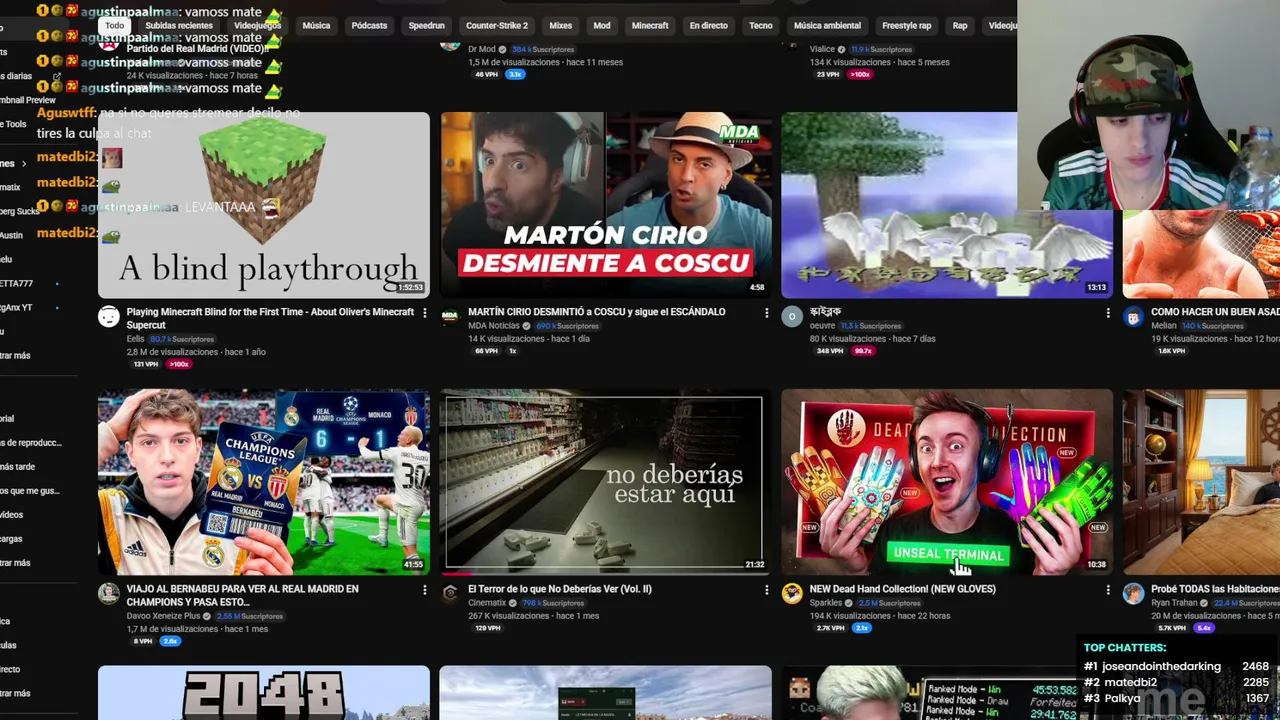Open MARTÍN CIRIO DESMINTIÓ a COSCU title
The width and height of the screenshot is (1280, 720).
tap(597, 312)
